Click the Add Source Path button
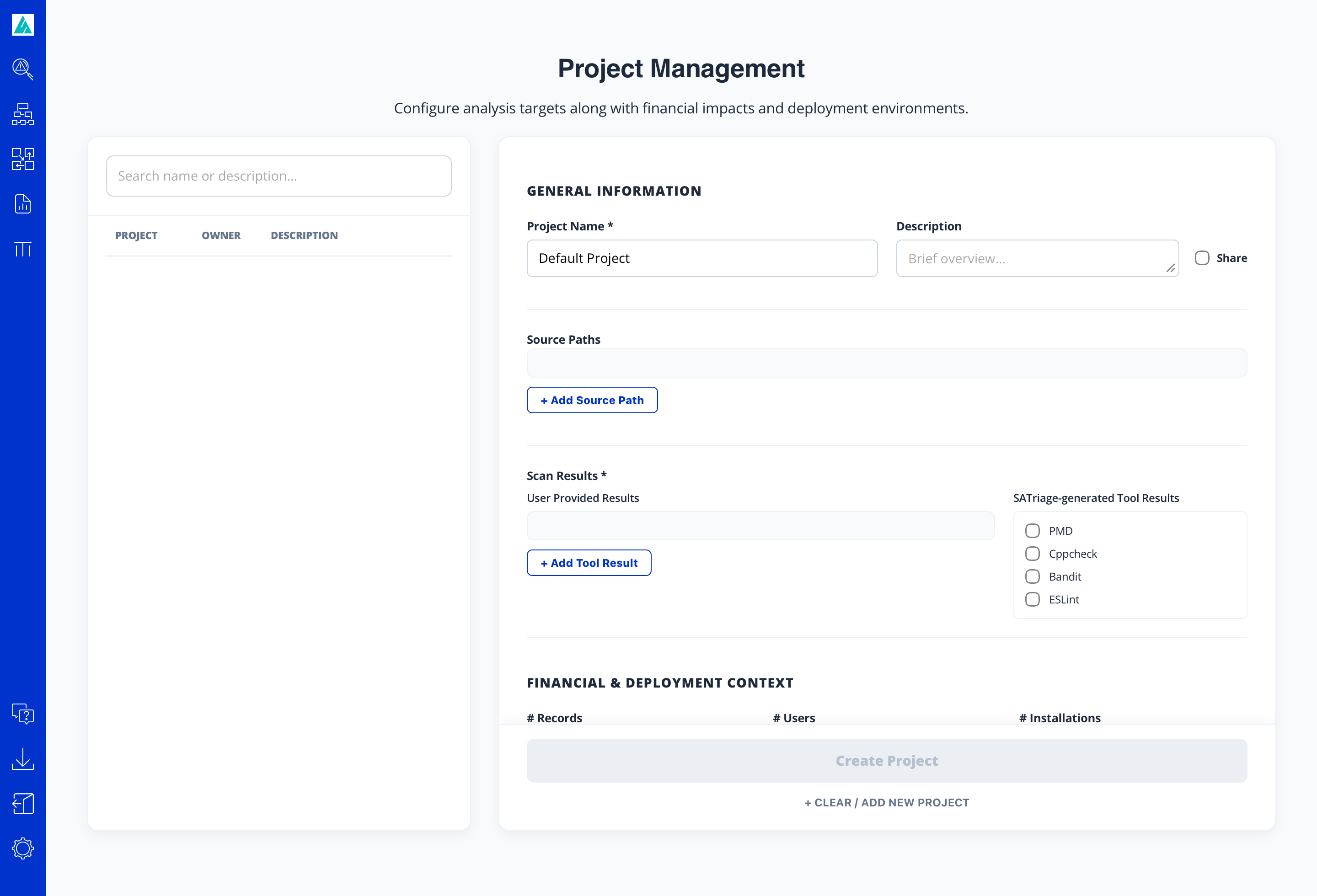Viewport: 1317px width, 896px height. pyautogui.click(x=592, y=400)
